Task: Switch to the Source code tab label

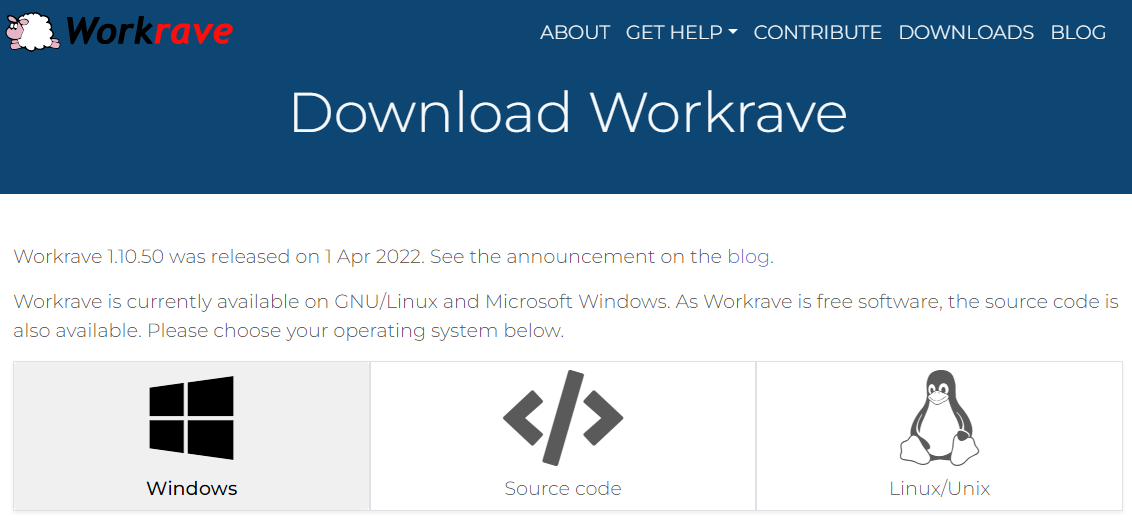Action: tap(563, 489)
